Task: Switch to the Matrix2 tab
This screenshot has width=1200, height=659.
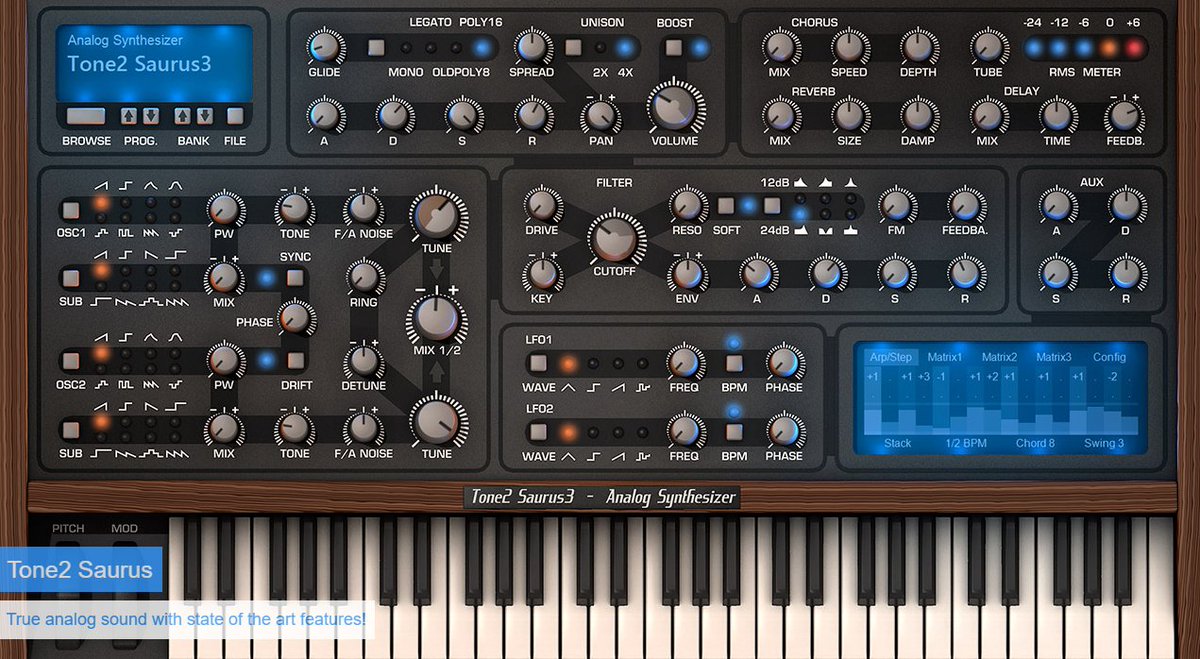Action: [999, 357]
